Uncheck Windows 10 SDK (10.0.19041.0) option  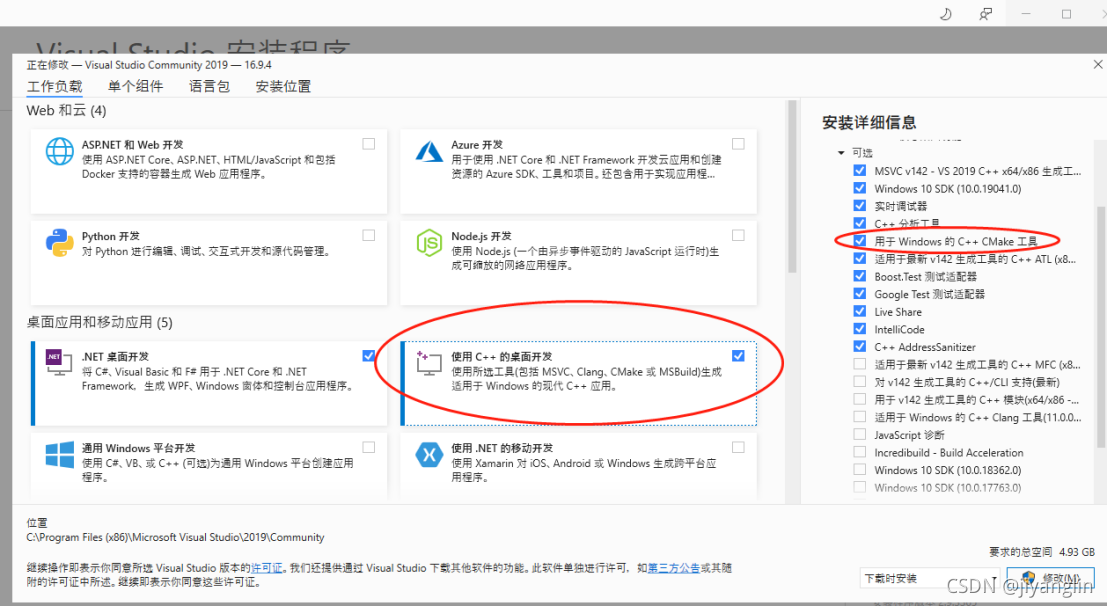859,188
